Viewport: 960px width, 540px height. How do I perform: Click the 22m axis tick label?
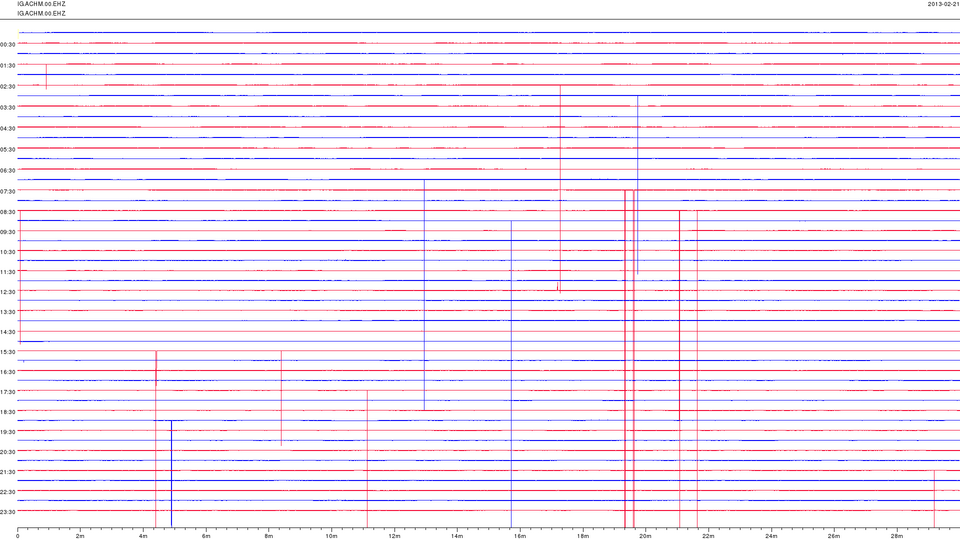tap(708, 536)
